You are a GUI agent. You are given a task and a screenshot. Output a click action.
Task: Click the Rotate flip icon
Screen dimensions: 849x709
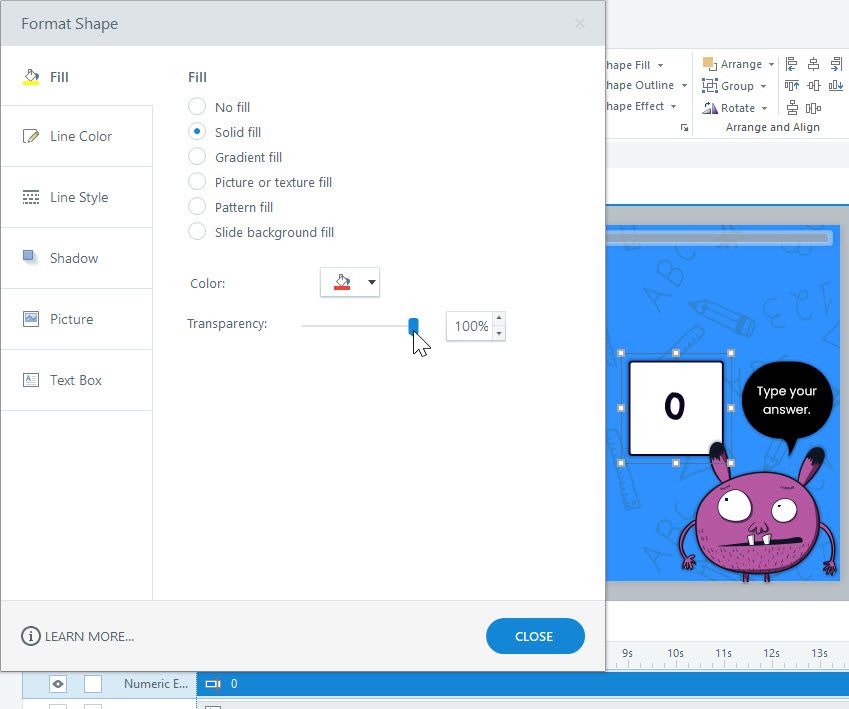pyautogui.click(x=709, y=108)
